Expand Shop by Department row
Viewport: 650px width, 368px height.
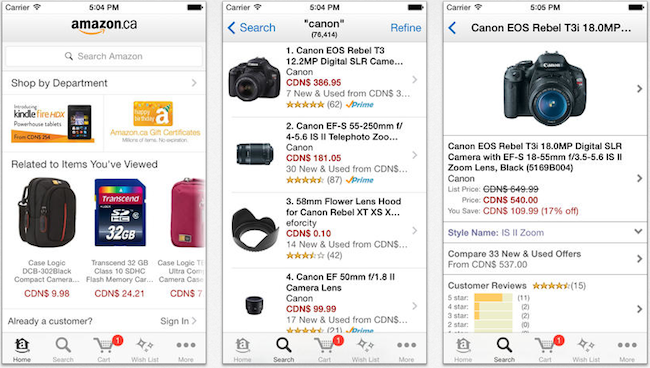(x=104, y=83)
